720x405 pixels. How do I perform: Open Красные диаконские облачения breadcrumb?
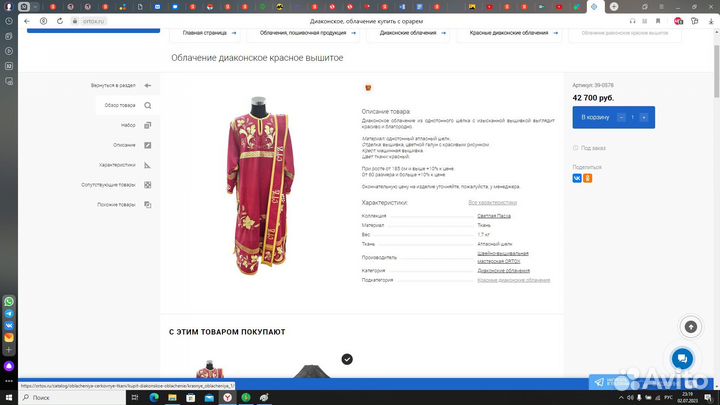click(x=509, y=33)
